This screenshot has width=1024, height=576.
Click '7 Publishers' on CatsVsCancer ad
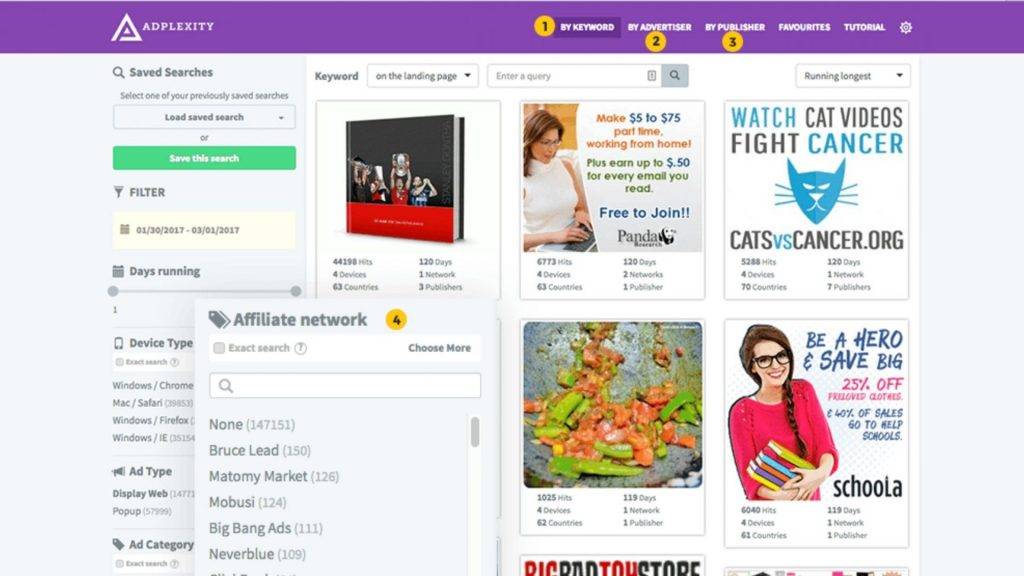[848, 287]
